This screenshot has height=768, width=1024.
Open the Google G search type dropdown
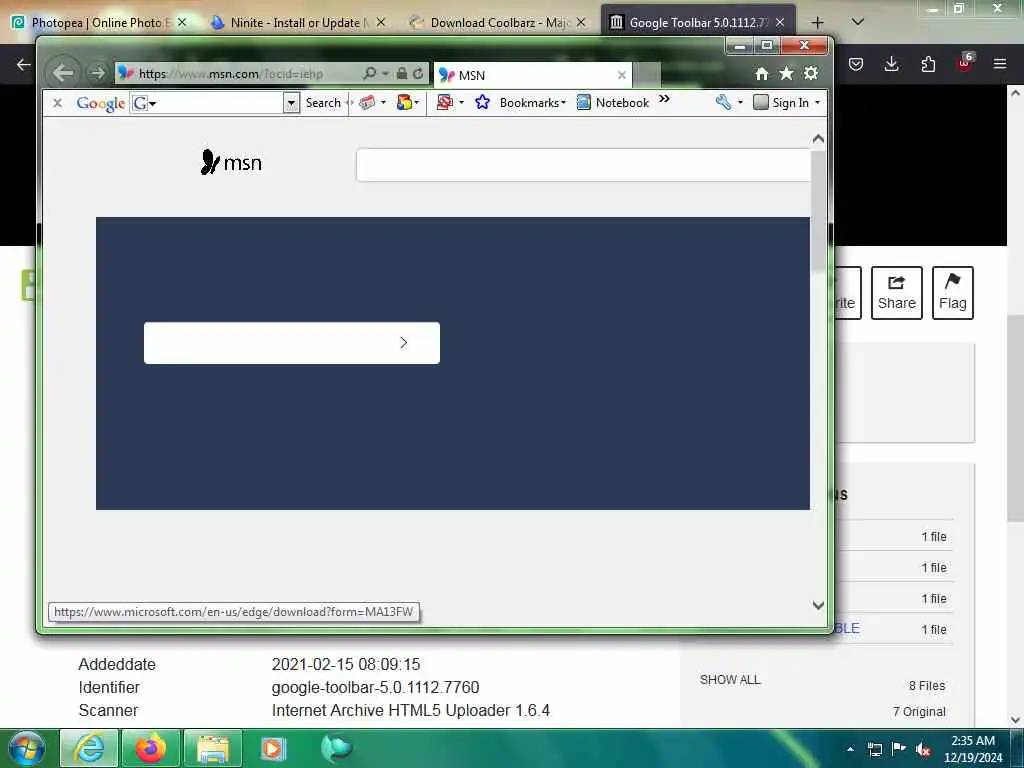point(144,103)
